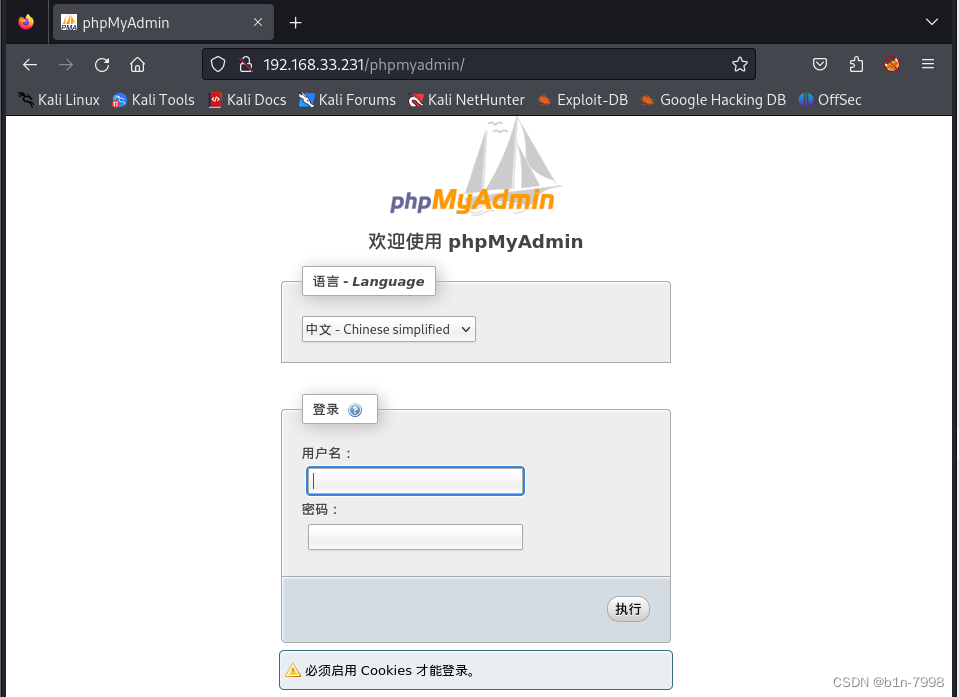The image size is (959, 697).
Task: Open the Kali Linux bookmark
Action: click(59, 100)
